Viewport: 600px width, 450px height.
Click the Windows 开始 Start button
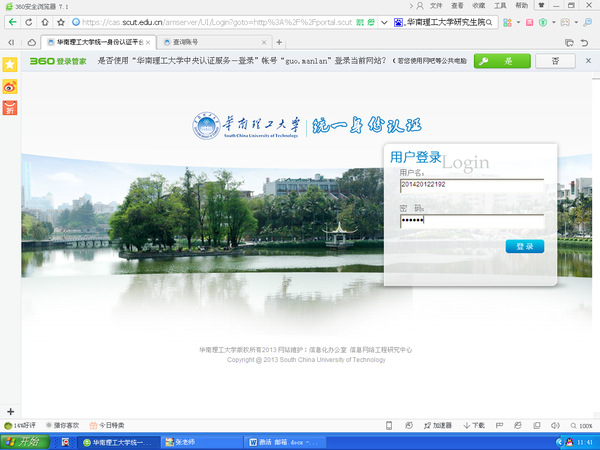point(24,441)
